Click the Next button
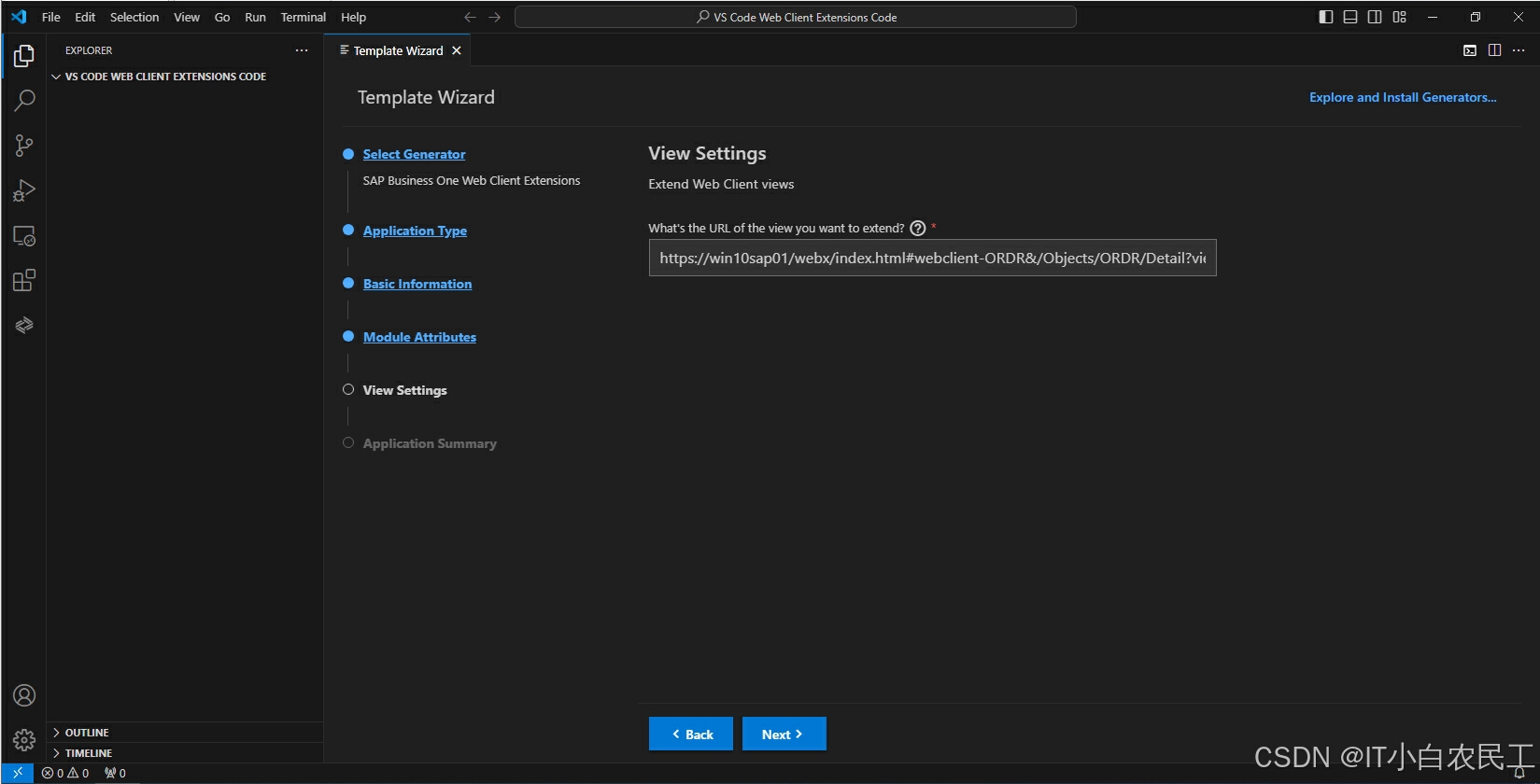Image resolution: width=1540 pixels, height=784 pixels. [x=784, y=734]
